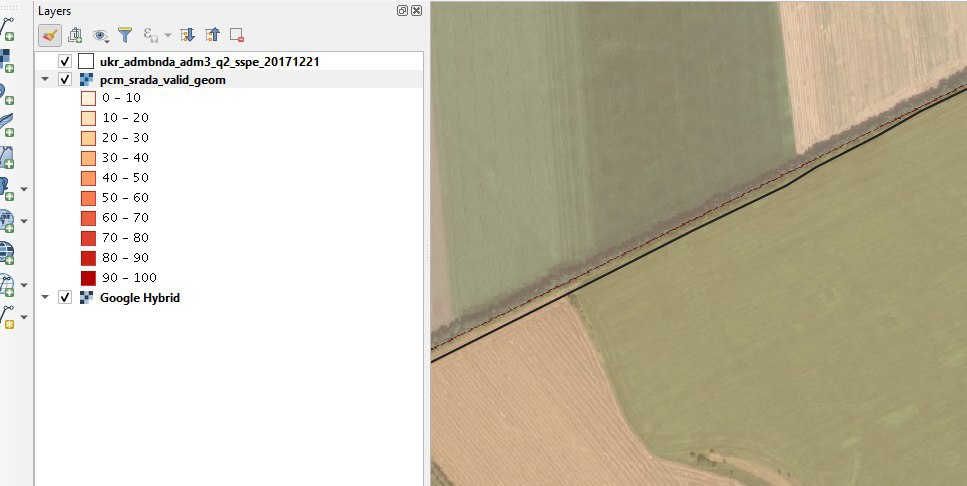
Task: Open the Layer Styling panel brush icon
Action: (x=50, y=35)
